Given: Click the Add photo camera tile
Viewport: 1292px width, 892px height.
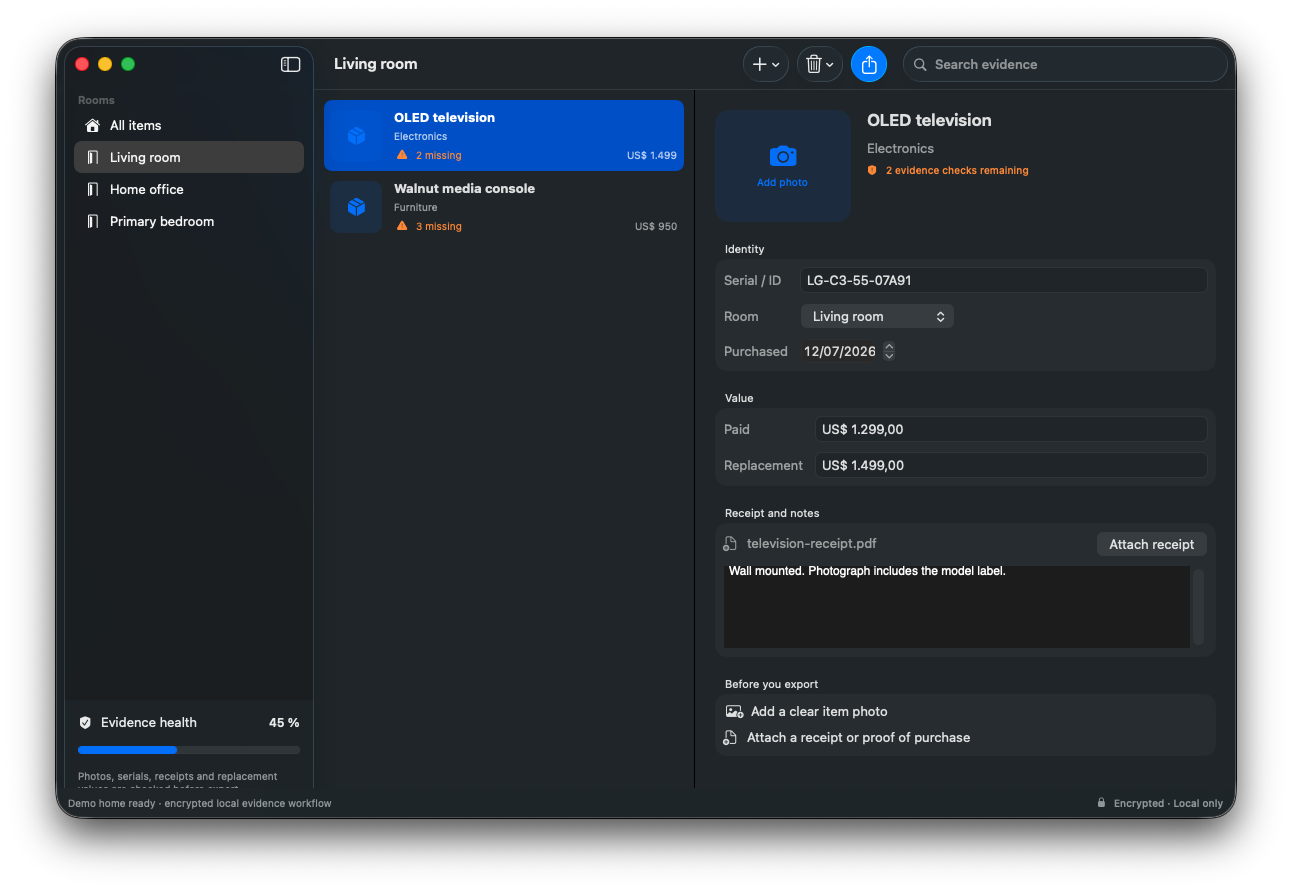Looking at the screenshot, I should tap(783, 166).
